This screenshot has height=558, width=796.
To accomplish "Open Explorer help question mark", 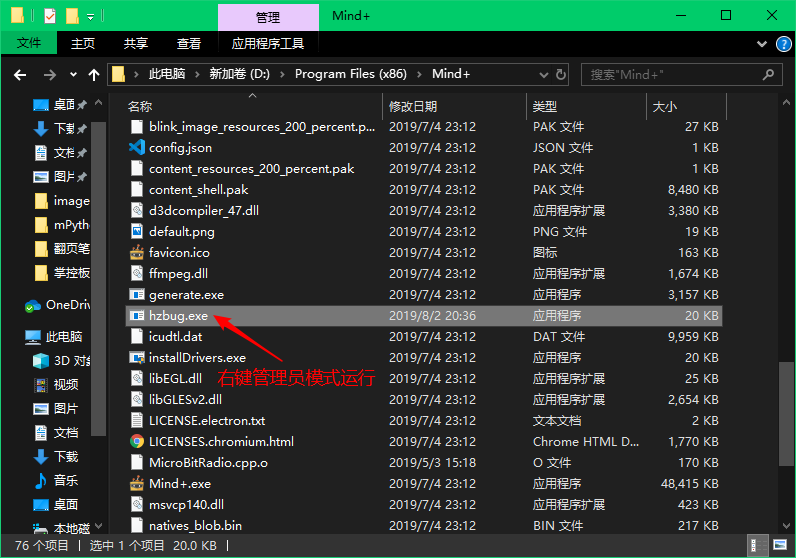I will (x=783, y=44).
